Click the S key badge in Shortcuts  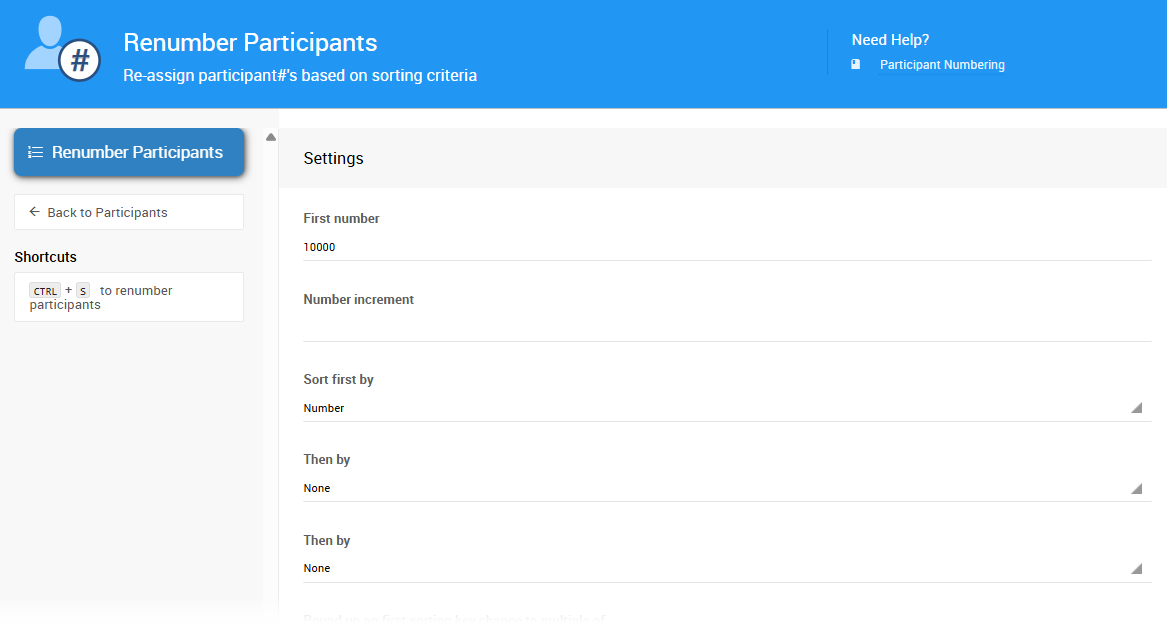coord(82,291)
